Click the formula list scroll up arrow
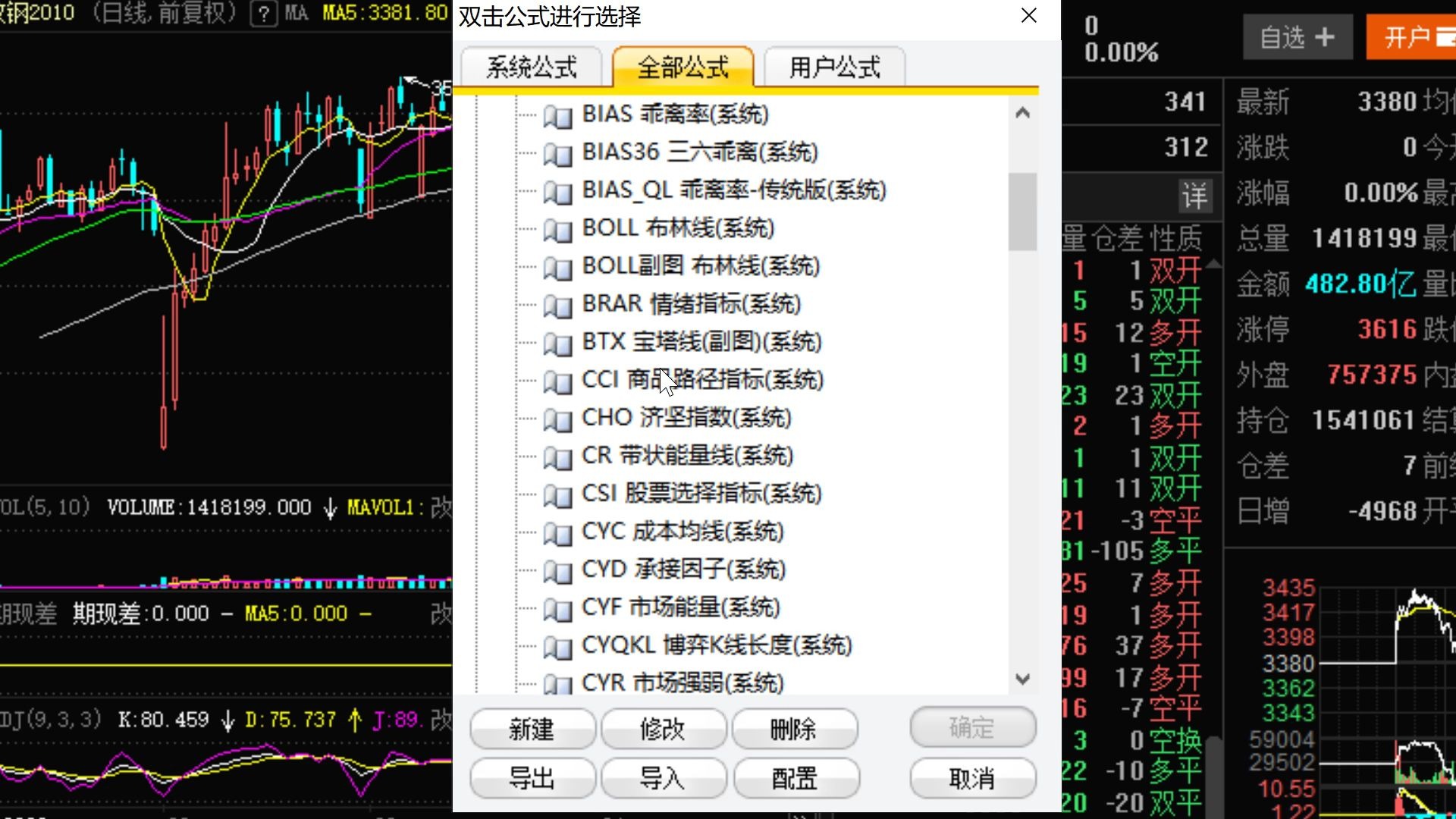Image resolution: width=1456 pixels, height=819 pixels. [x=1022, y=113]
